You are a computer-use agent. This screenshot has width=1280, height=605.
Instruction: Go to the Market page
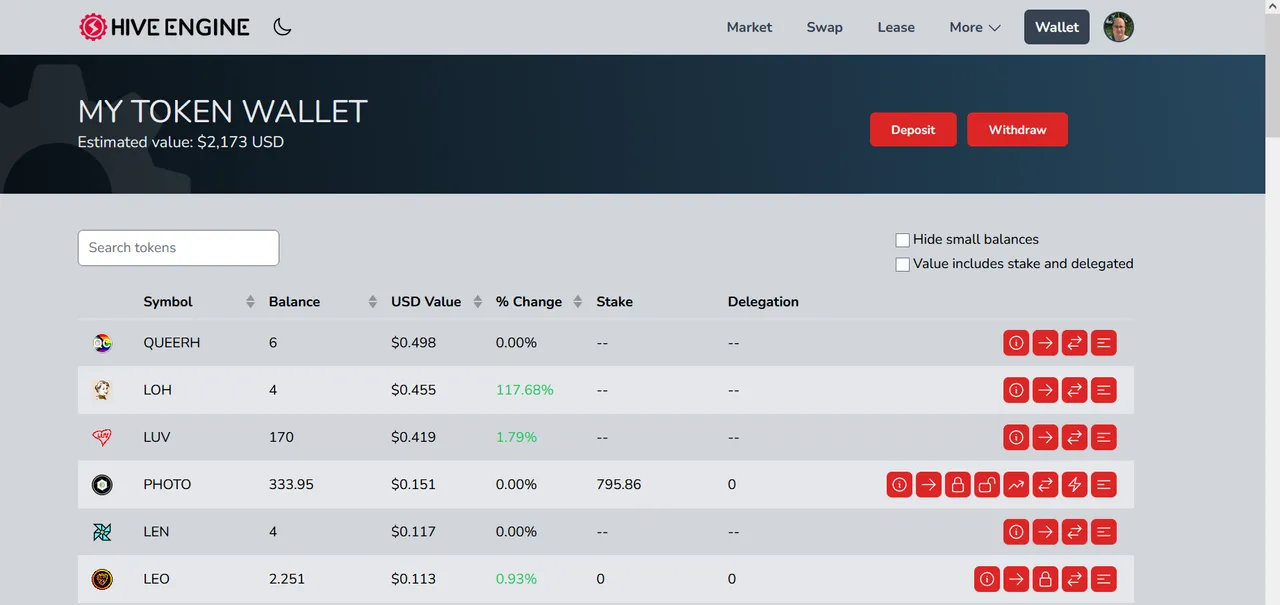click(749, 27)
